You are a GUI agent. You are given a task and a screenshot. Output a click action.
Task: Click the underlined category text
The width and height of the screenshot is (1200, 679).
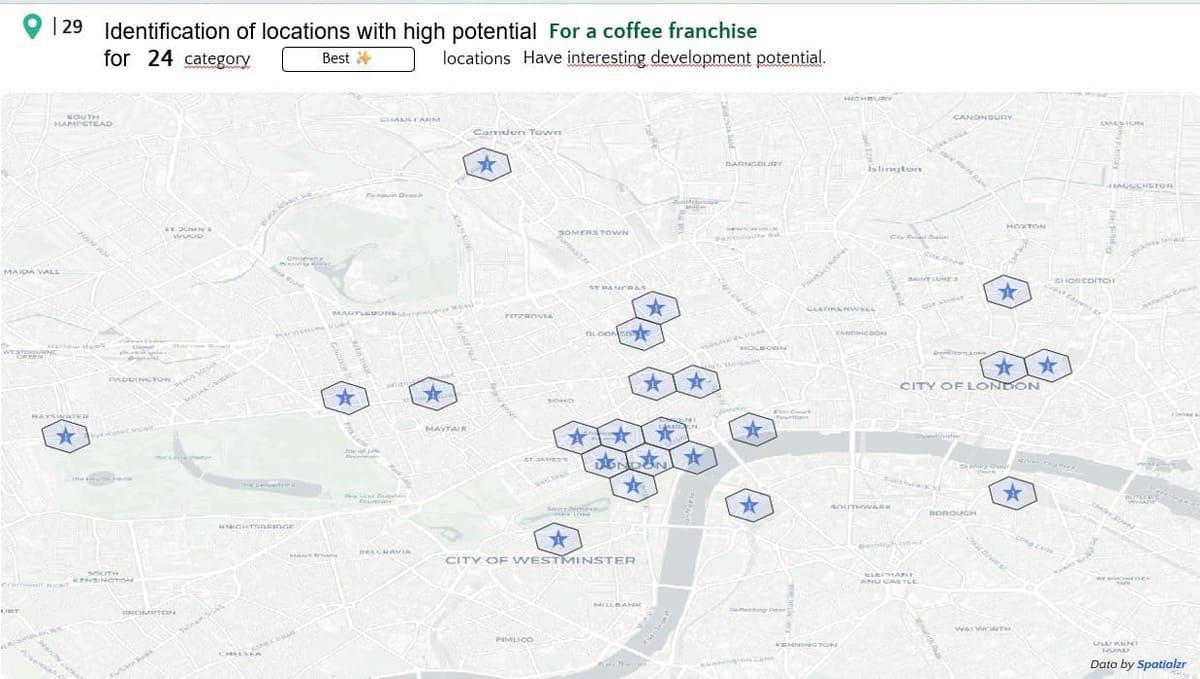point(216,59)
